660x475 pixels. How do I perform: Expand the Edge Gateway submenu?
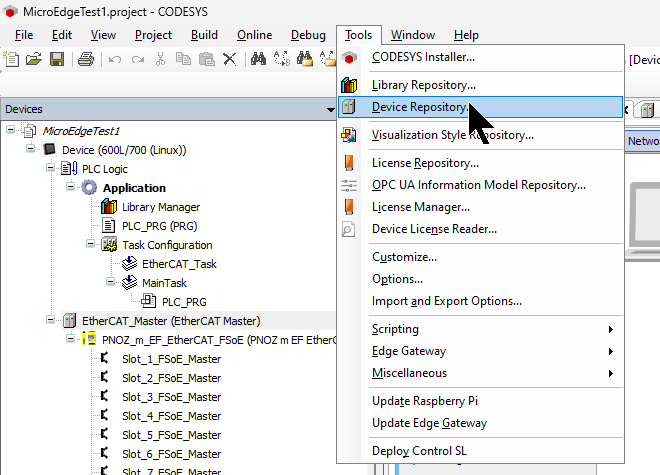coord(611,351)
